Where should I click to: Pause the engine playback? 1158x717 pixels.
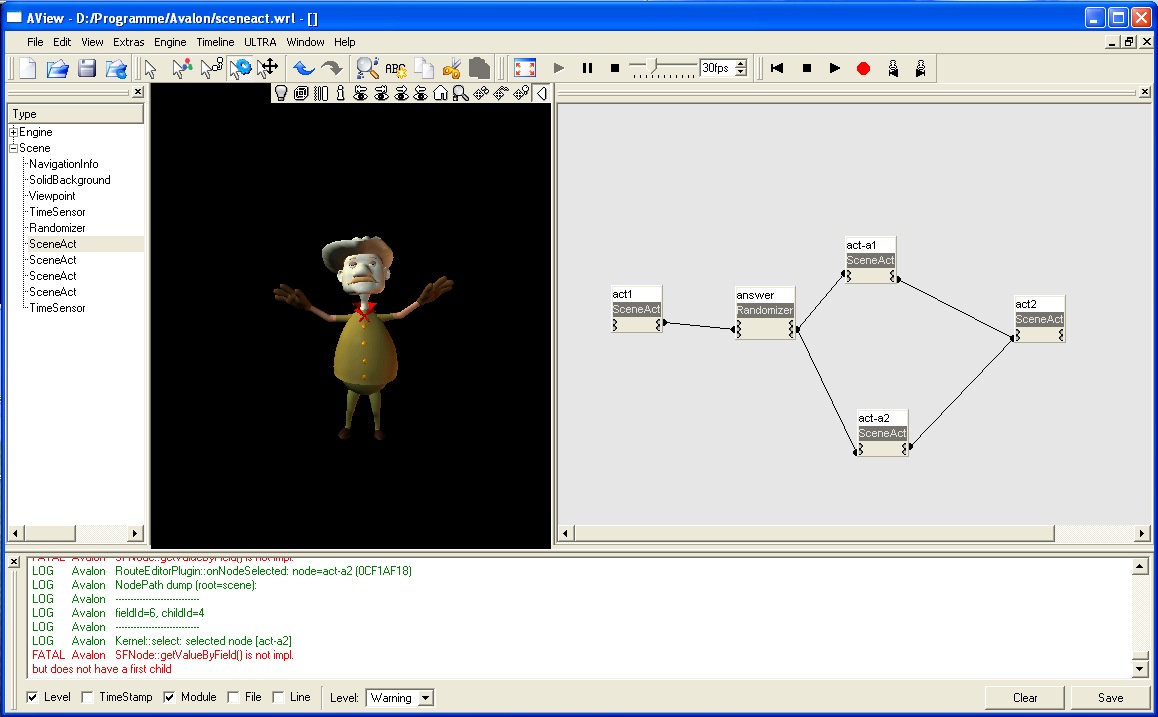(x=587, y=68)
